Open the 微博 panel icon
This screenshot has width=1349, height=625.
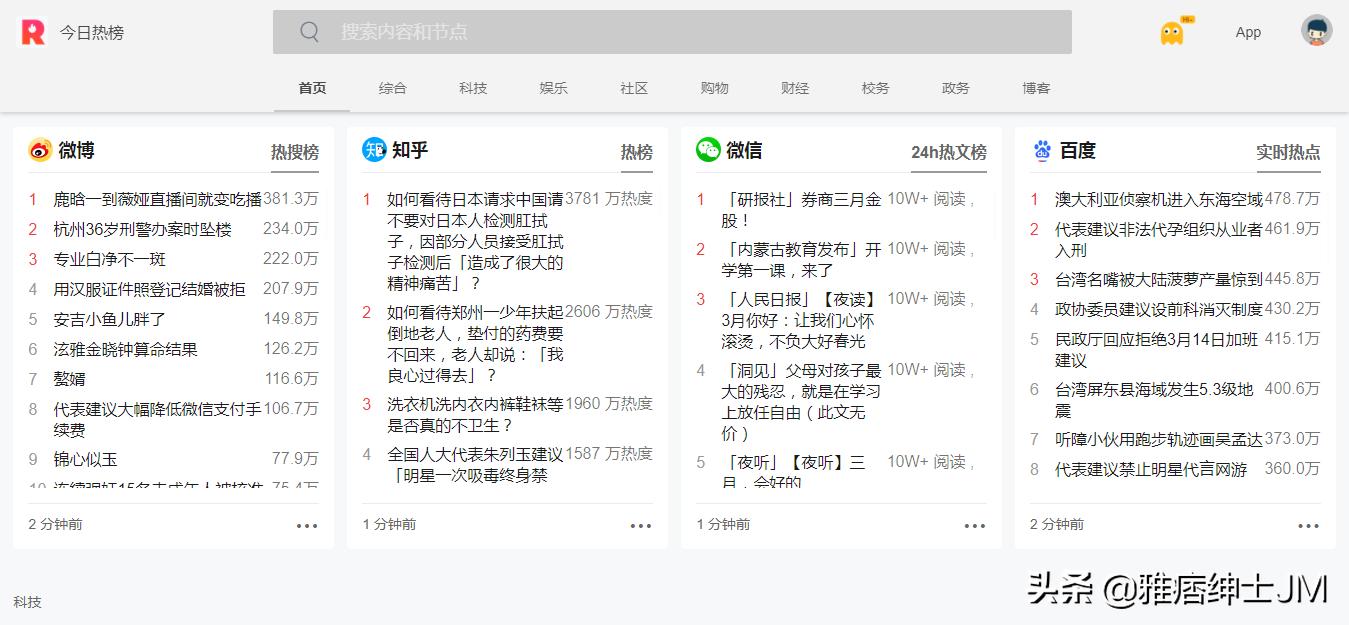(x=38, y=150)
